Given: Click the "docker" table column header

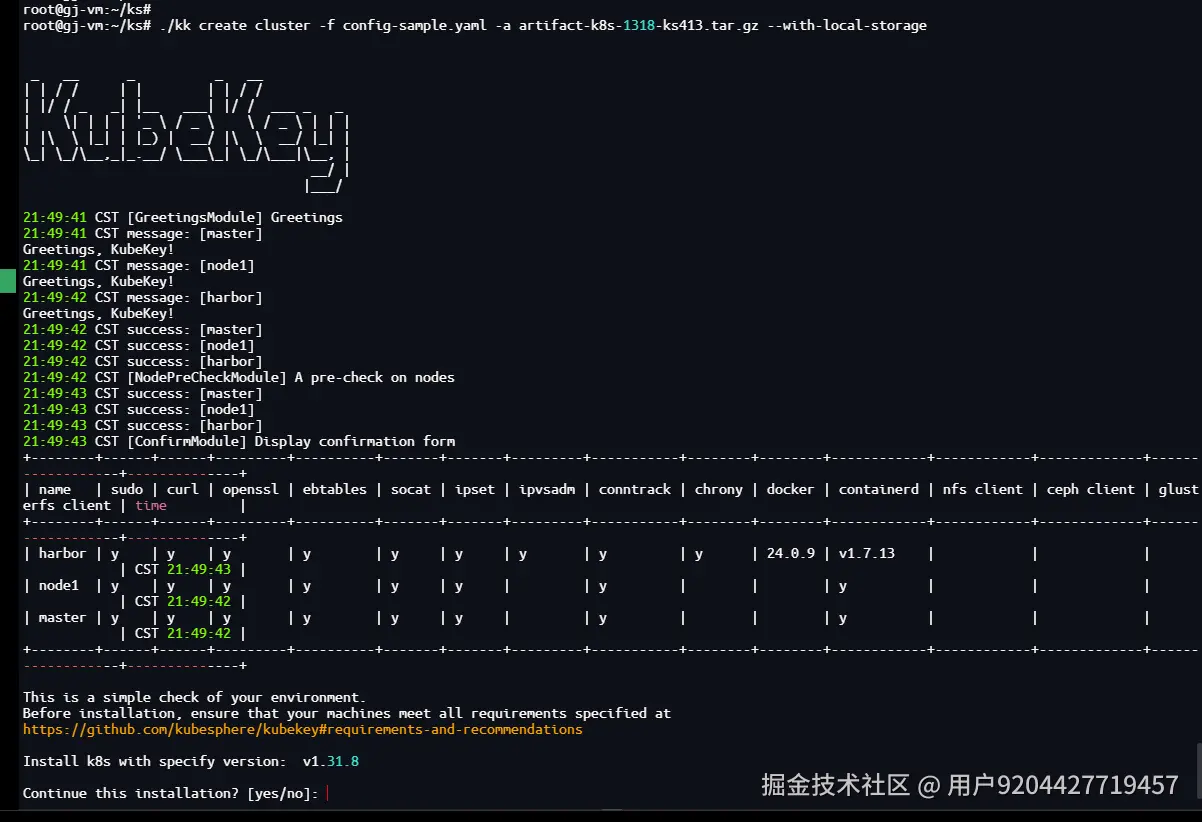Looking at the screenshot, I should click(x=791, y=490).
